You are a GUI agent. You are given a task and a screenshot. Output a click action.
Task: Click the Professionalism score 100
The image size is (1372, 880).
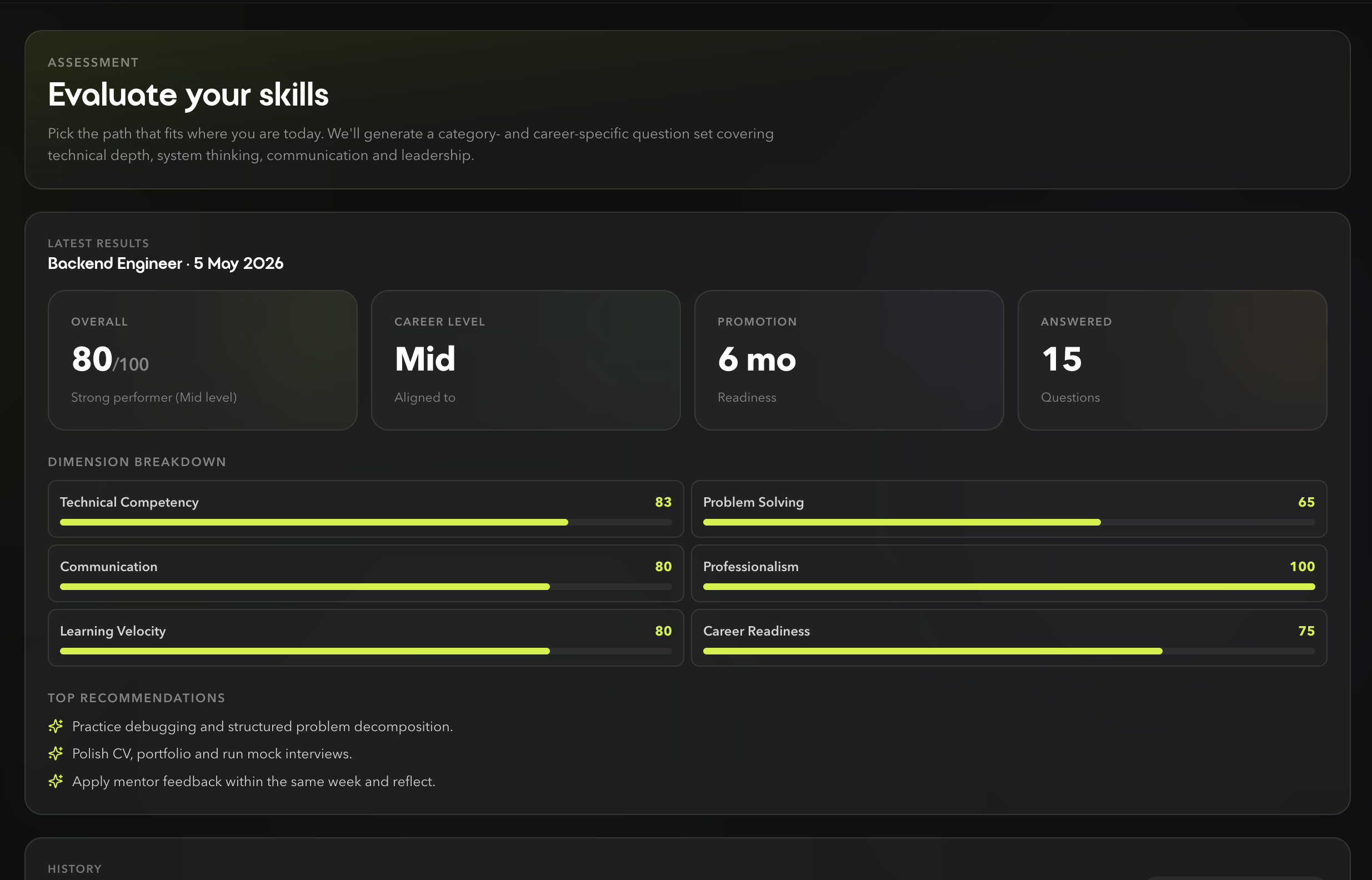click(1303, 567)
